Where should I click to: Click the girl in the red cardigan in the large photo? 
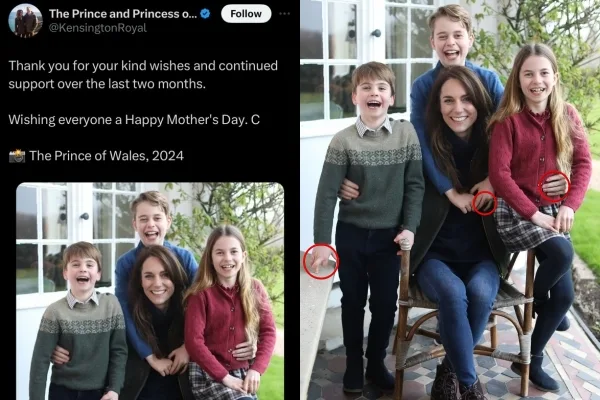click(535, 150)
